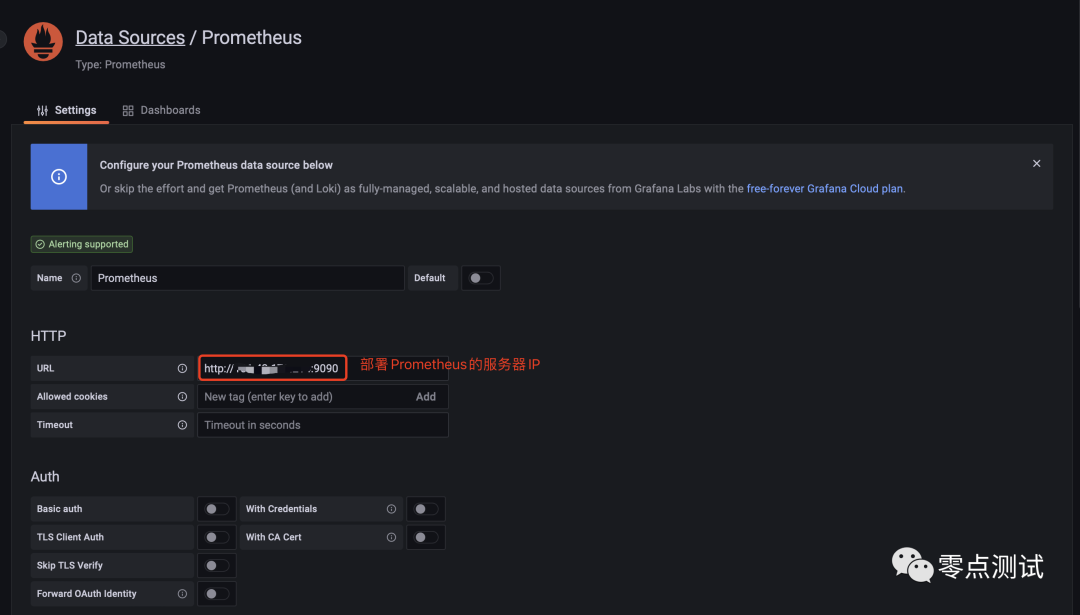Click the With Credentials info icon
This screenshot has height=615, width=1080.
click(x=391, y=509)
